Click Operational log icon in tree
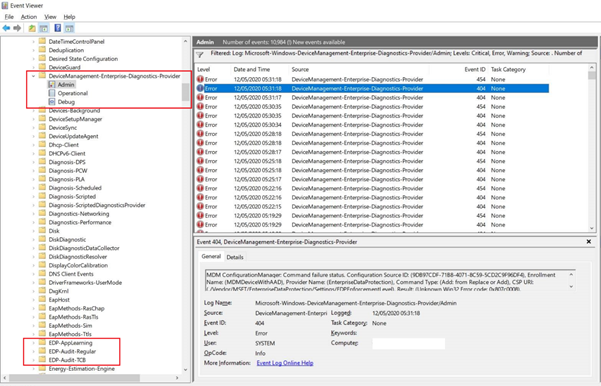The image size is (601, 386). [52, 93]
